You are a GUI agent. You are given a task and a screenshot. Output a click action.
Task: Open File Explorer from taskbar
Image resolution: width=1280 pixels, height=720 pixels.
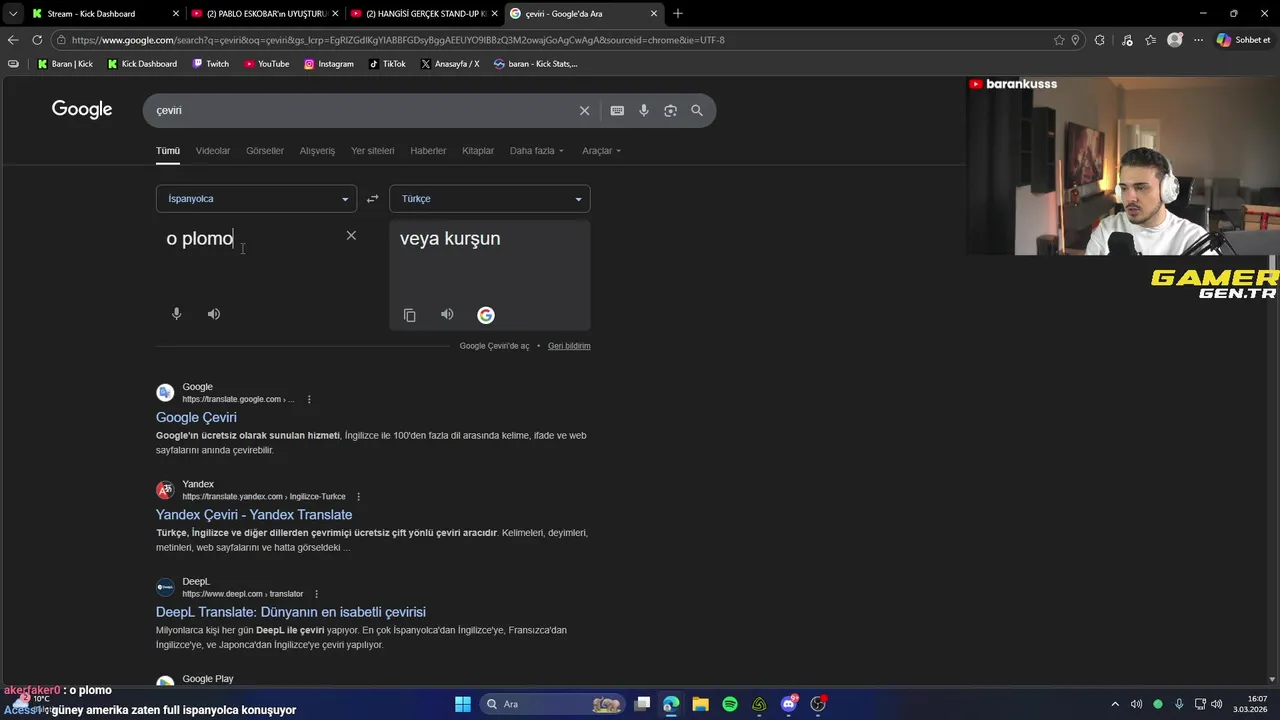[700, 704]
